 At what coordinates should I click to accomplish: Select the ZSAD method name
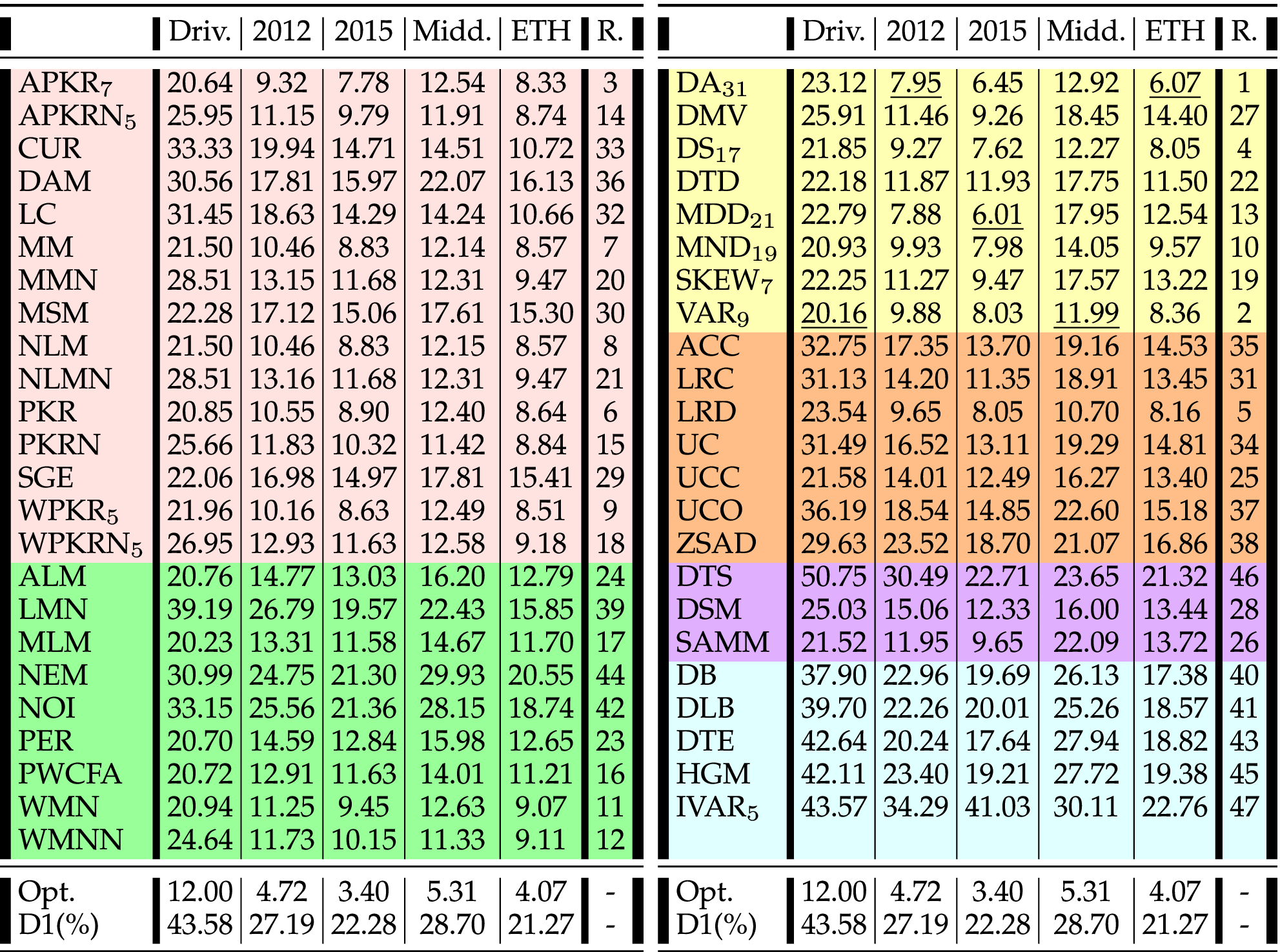(x=716, y=543)
